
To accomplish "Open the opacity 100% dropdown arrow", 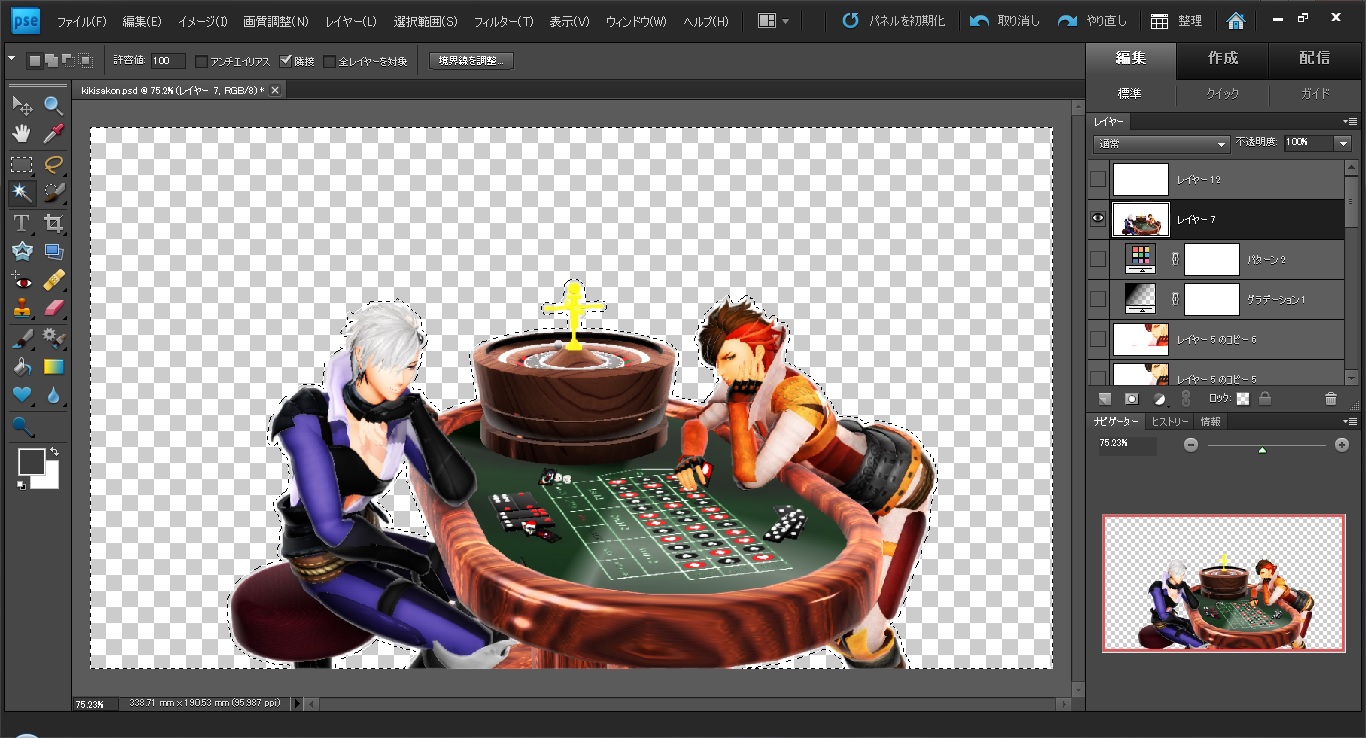I will coord(1343,143).
